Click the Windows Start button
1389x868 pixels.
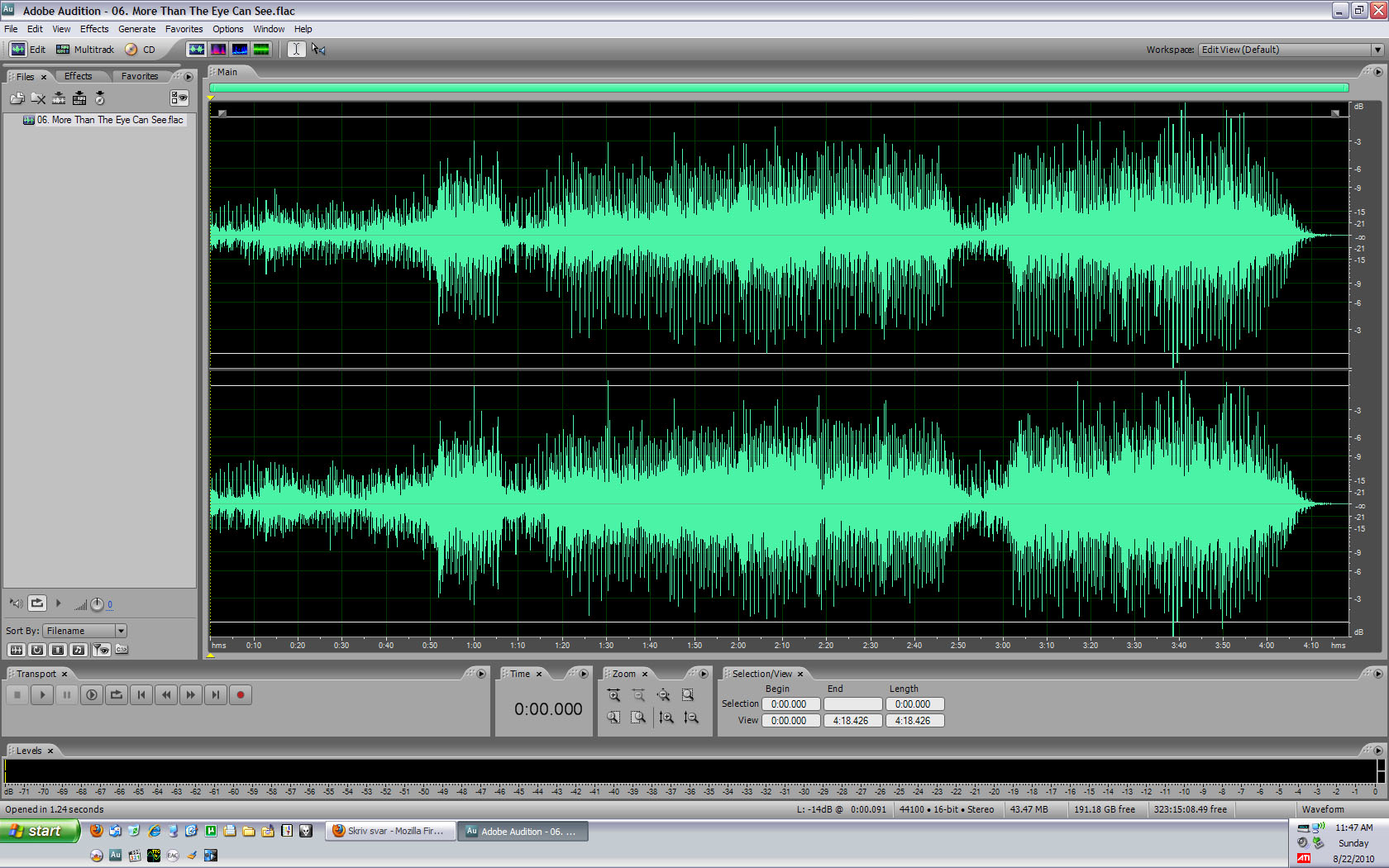pos(40,831)
